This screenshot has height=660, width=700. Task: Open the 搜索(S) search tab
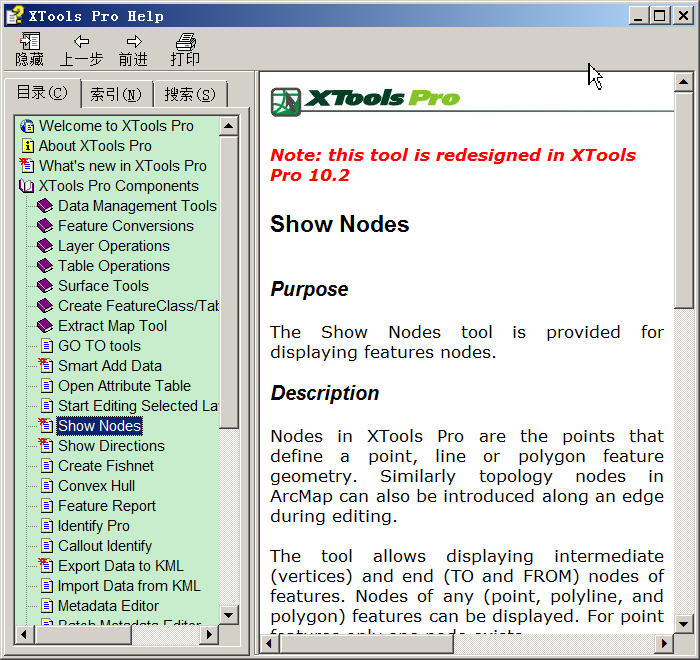190,94
